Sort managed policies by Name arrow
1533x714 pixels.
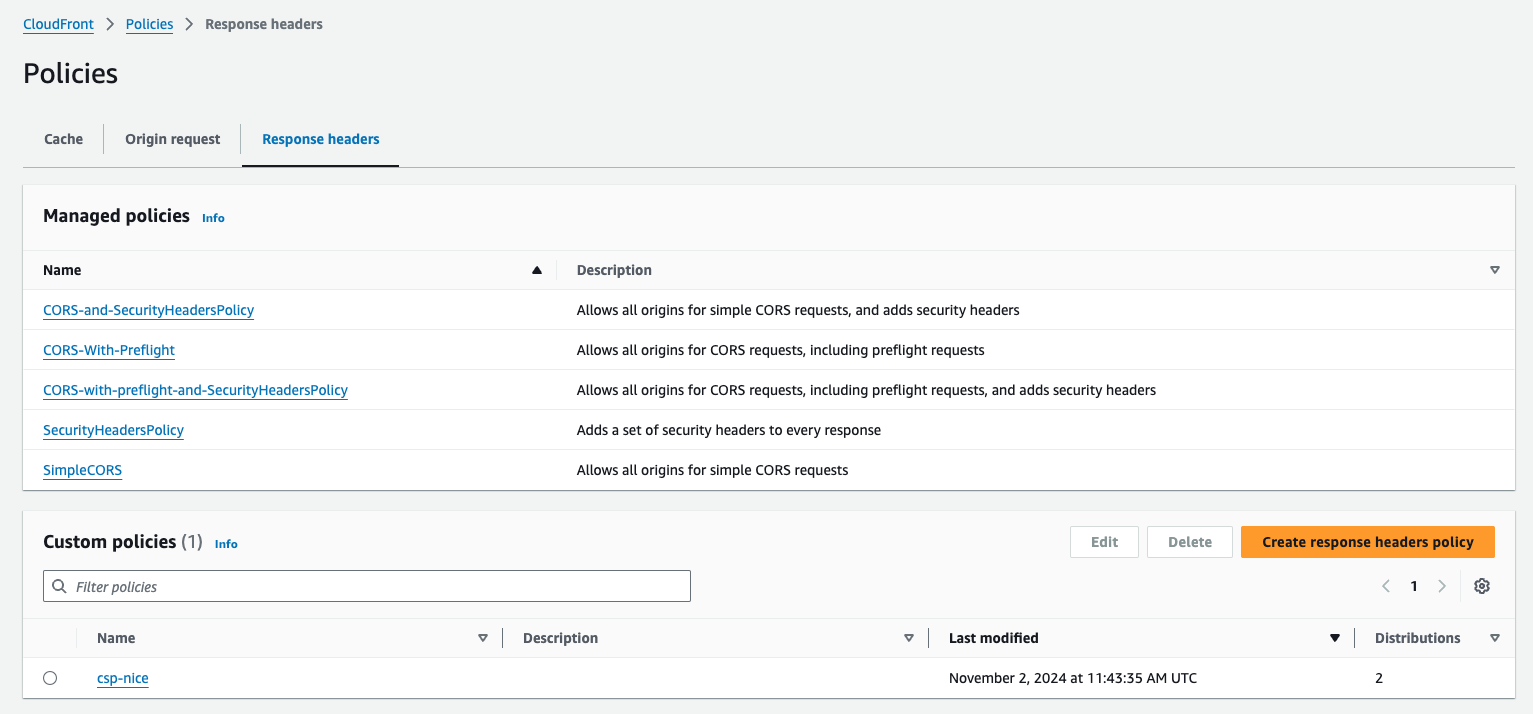[x=537, y=270]
